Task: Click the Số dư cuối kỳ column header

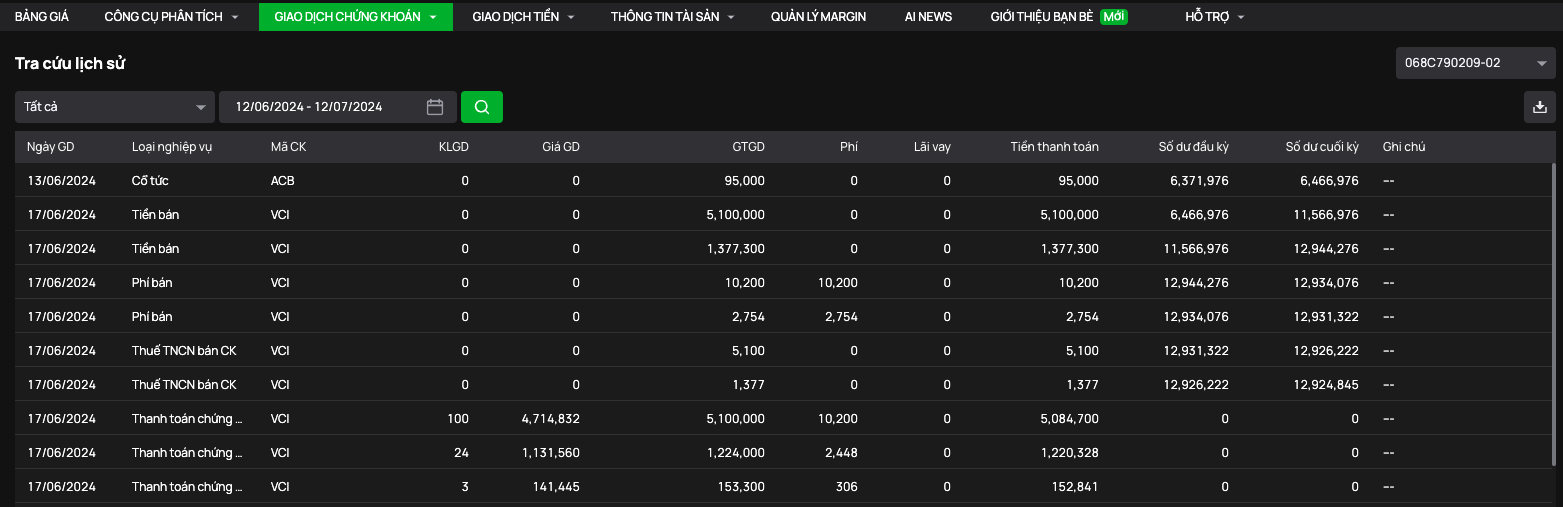Action: (x=1322, y=147)
